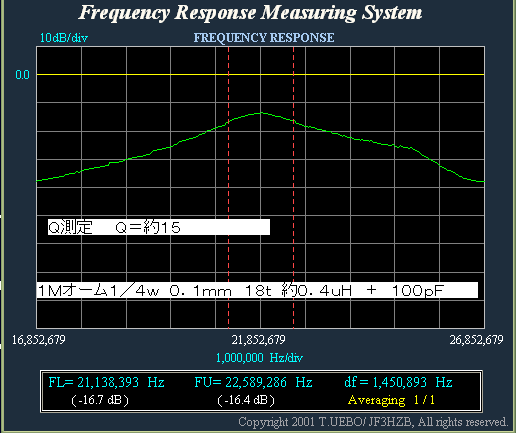Click the Q測定 Q=約15 annotation box
This screenshot has height=433, width=516.
[x=159, y=227]
